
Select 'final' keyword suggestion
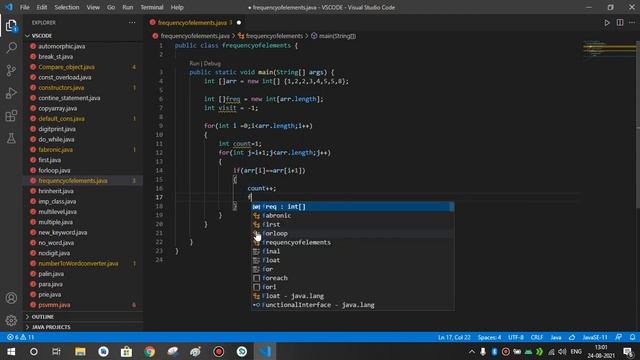pyautogui.click(x=353, y=251)
